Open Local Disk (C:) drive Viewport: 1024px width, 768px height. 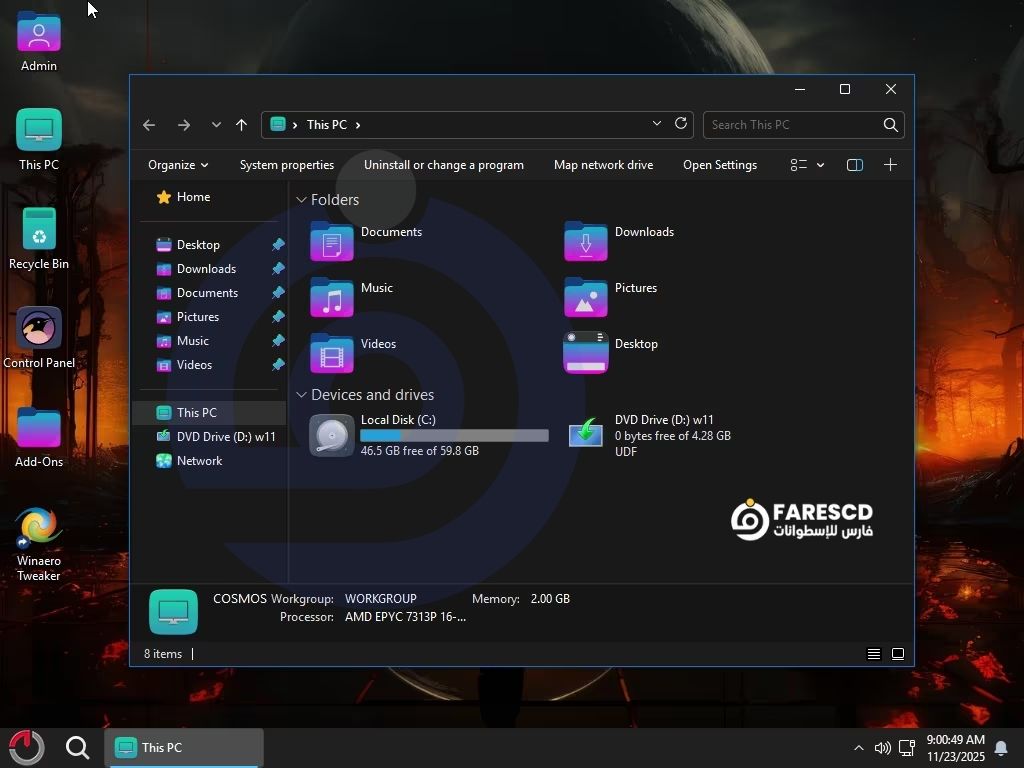tap(331, 435)
